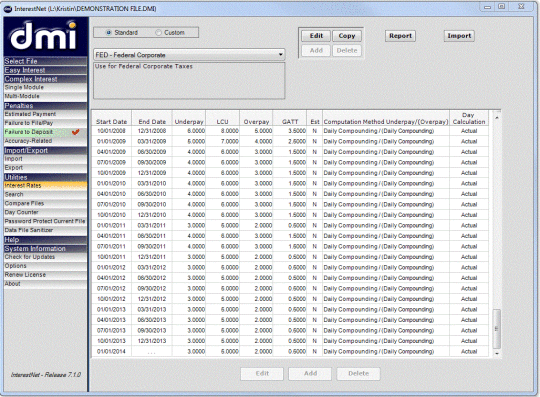Screen dimensions: 540x397
Task: Click the 'InterestNet - Release 7.1.0' label
Action: click(x=46, y=375)
